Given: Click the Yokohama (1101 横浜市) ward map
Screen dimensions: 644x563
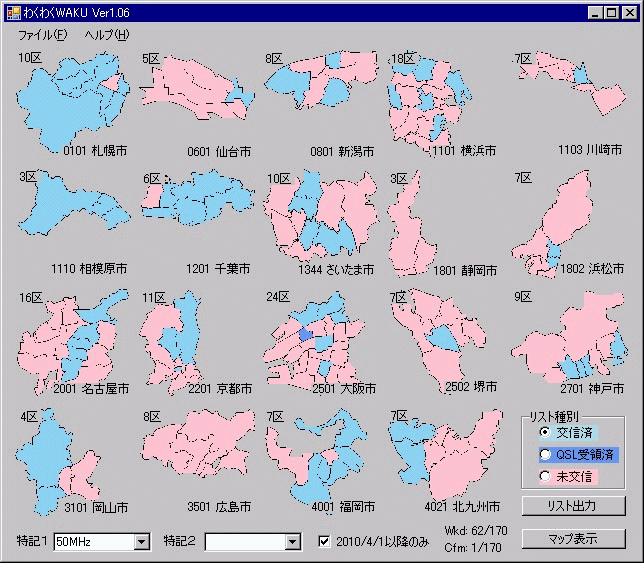Looking at the screenshot, I should (x=429, y=103).
